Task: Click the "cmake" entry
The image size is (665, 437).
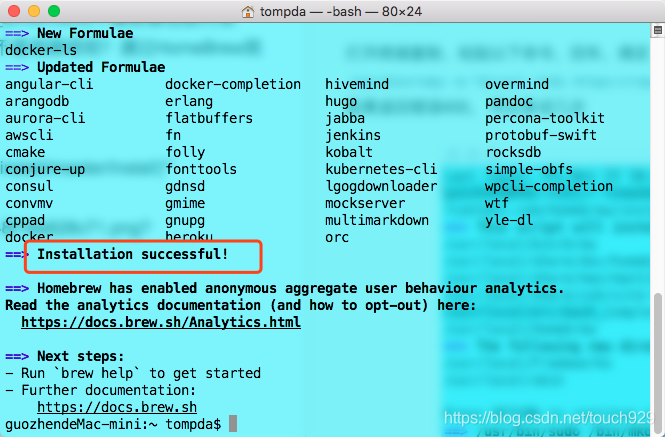Action: [x=25, y=152]
